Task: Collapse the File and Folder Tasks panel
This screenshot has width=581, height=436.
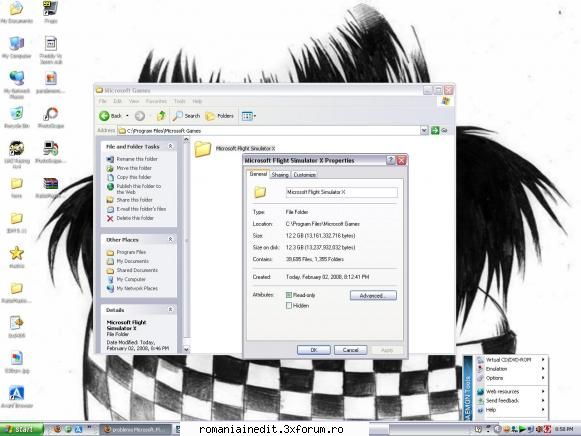Action: [x=170, y=146]
